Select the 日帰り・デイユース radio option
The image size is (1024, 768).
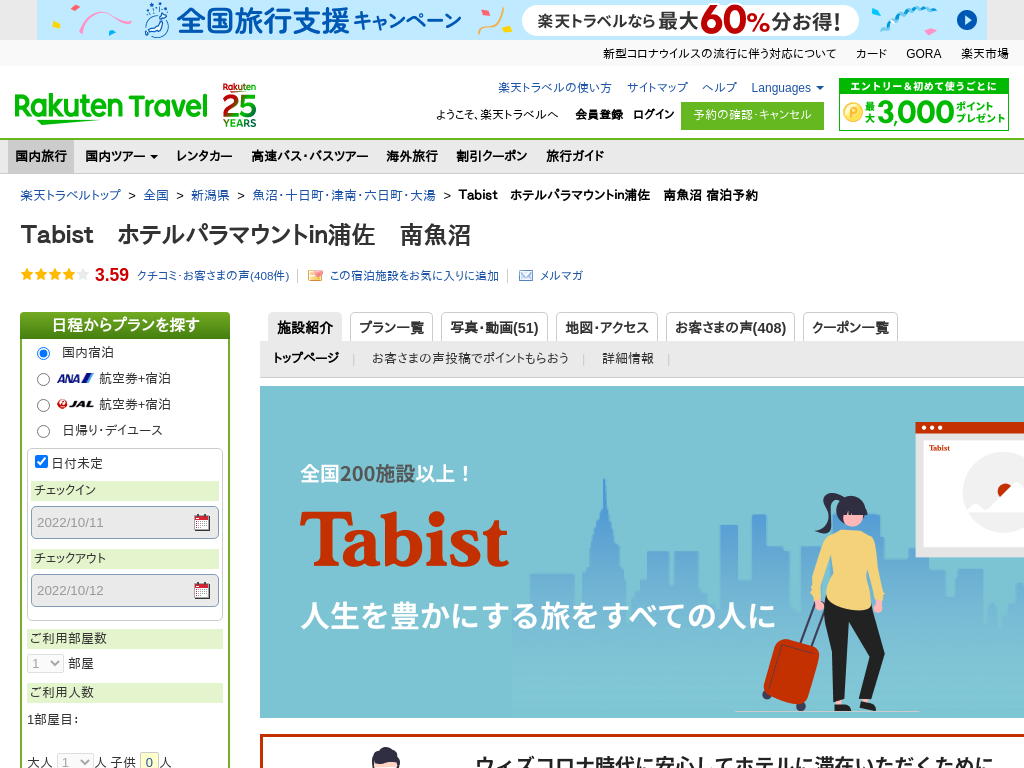[x=44, y=431]
